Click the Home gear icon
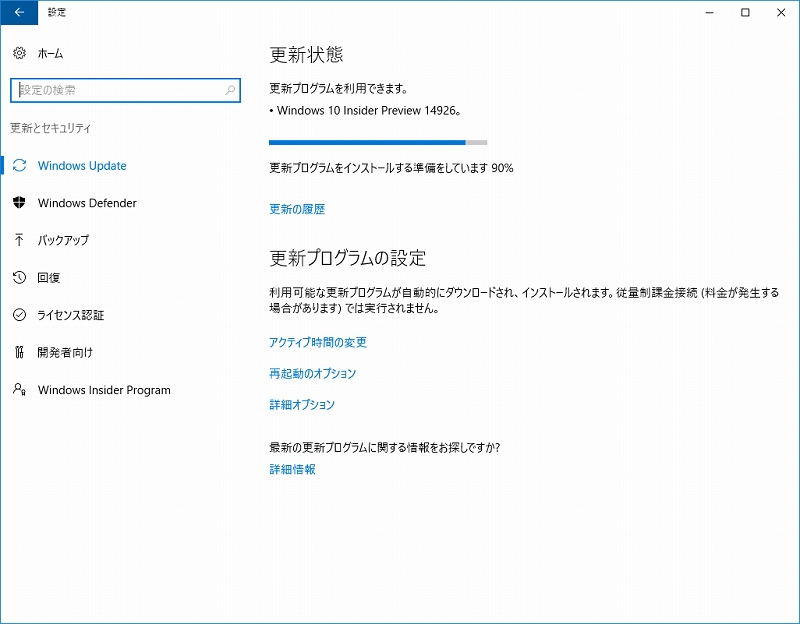The width and height of the screenshot is (800, 624). [x=19, y=53]
